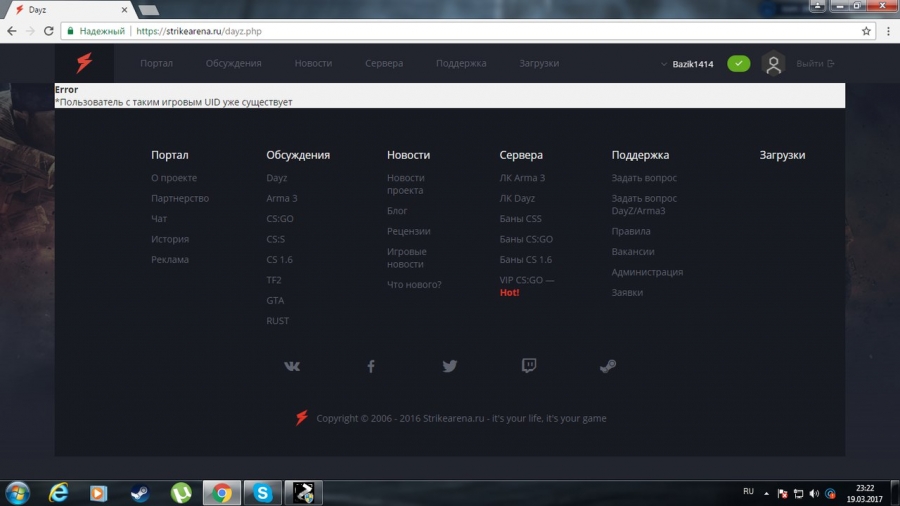Switch to Chrome in the taskbar
Viewport: 900px width, 506px height.
(222, 493)
